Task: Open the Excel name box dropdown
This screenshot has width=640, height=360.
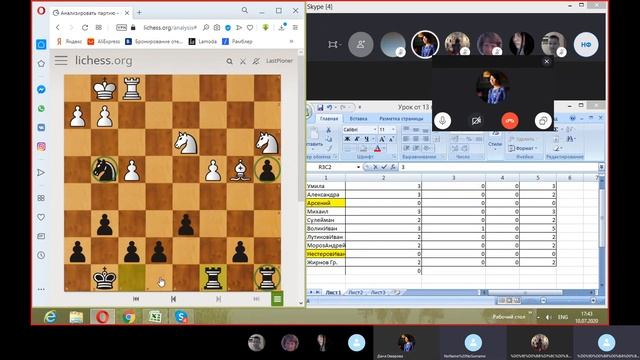Action: (x=358, y=167)
